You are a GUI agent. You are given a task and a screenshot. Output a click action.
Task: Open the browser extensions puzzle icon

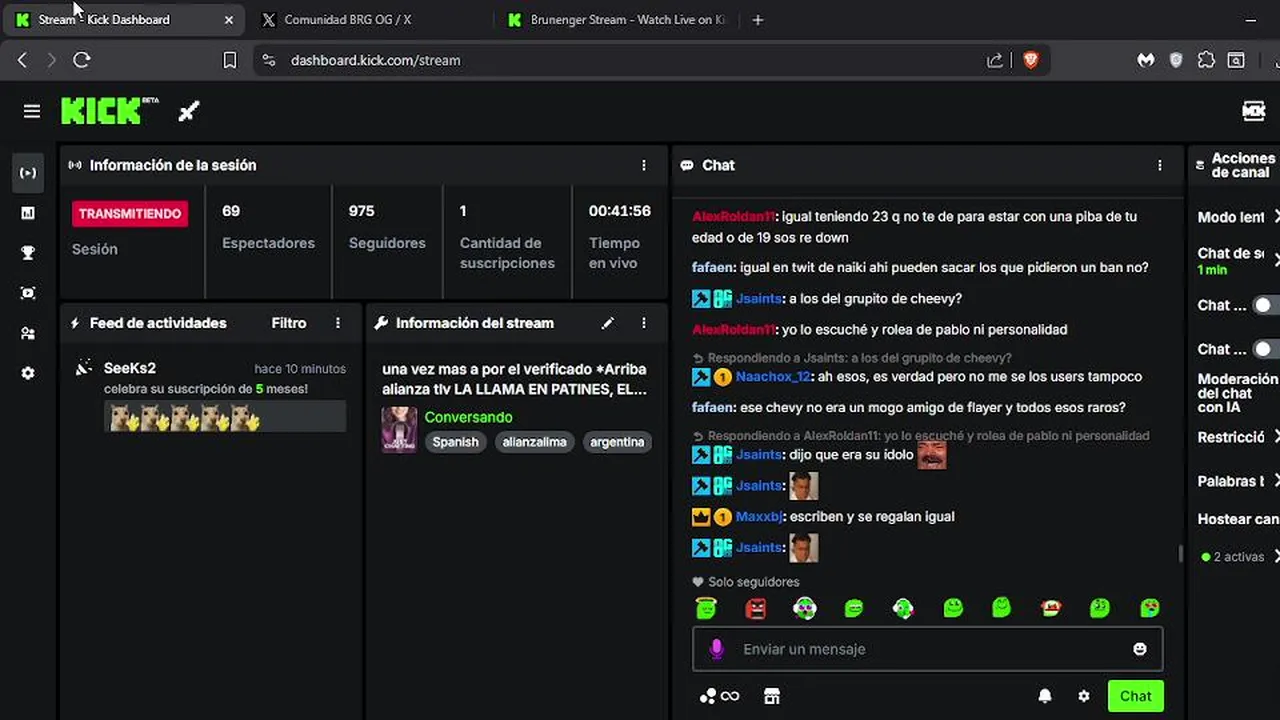coord(1206,60)
